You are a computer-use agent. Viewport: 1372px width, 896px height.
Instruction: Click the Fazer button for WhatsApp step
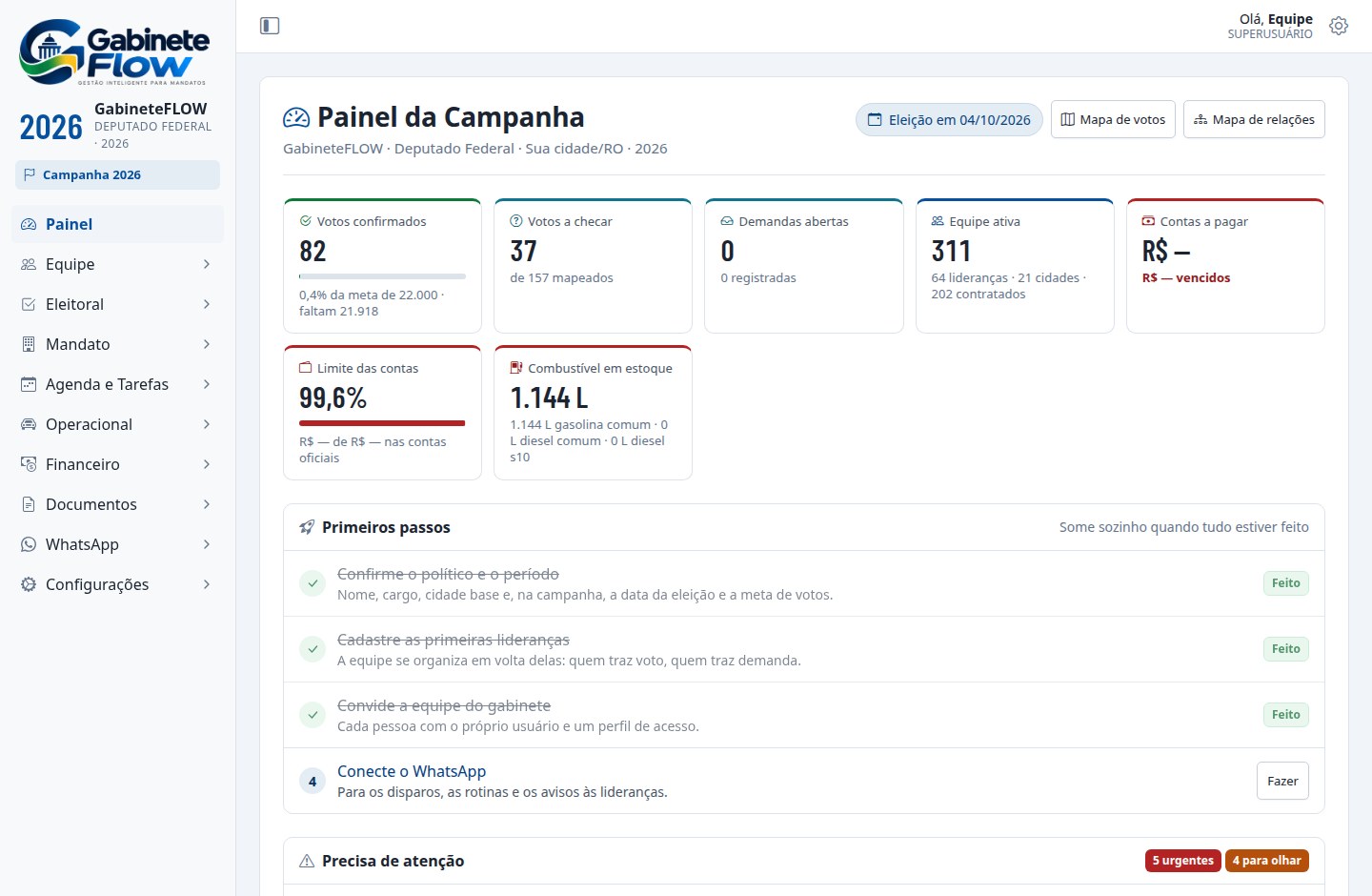pyautogui.click(x=1282, y=781)
